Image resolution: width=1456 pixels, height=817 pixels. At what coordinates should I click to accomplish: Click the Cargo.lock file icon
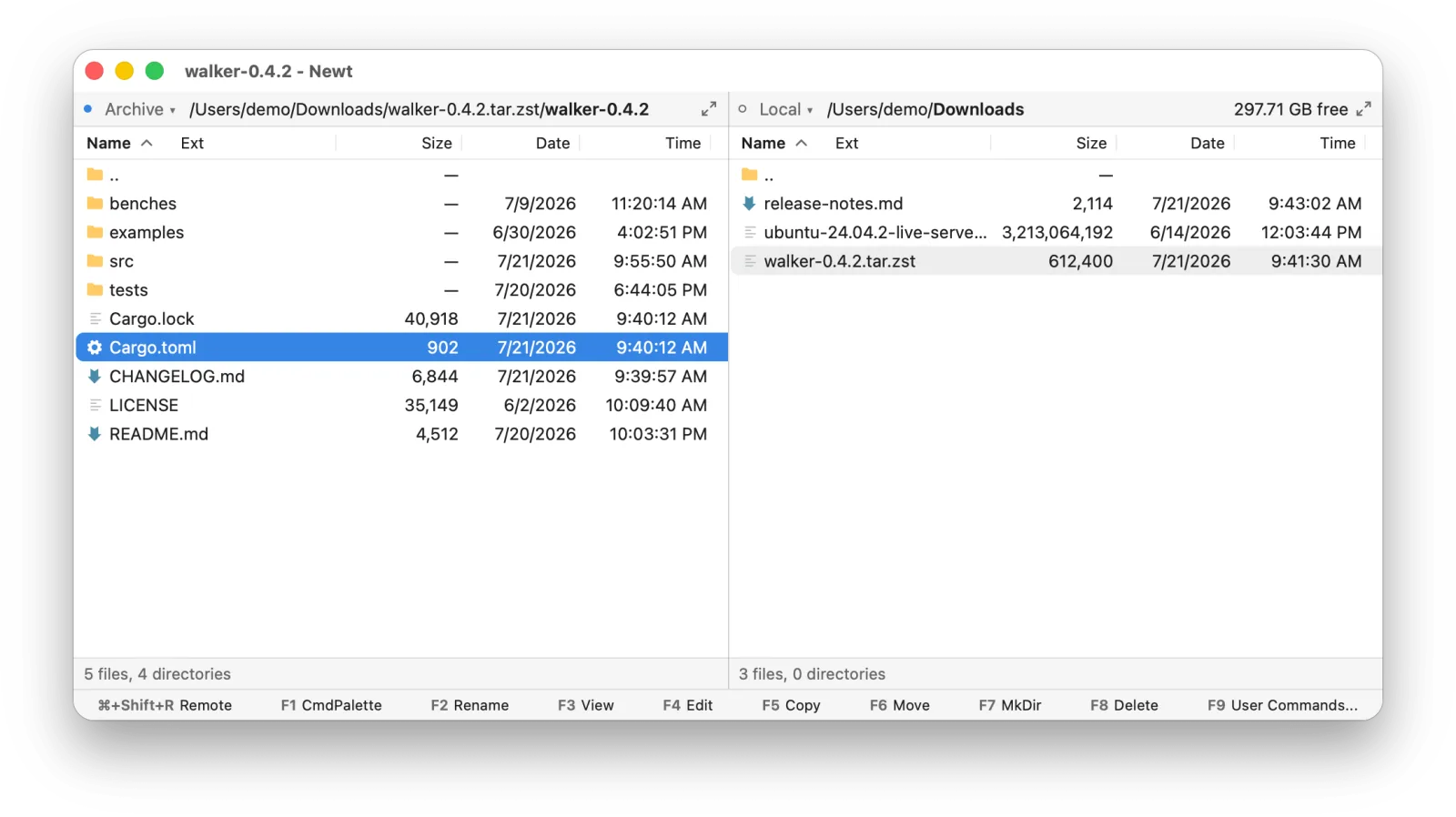(x=95, y=318)
